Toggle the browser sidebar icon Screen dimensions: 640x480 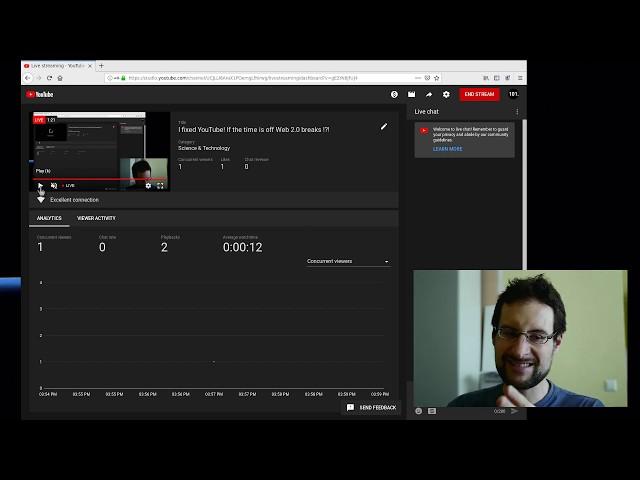(497, 78)
